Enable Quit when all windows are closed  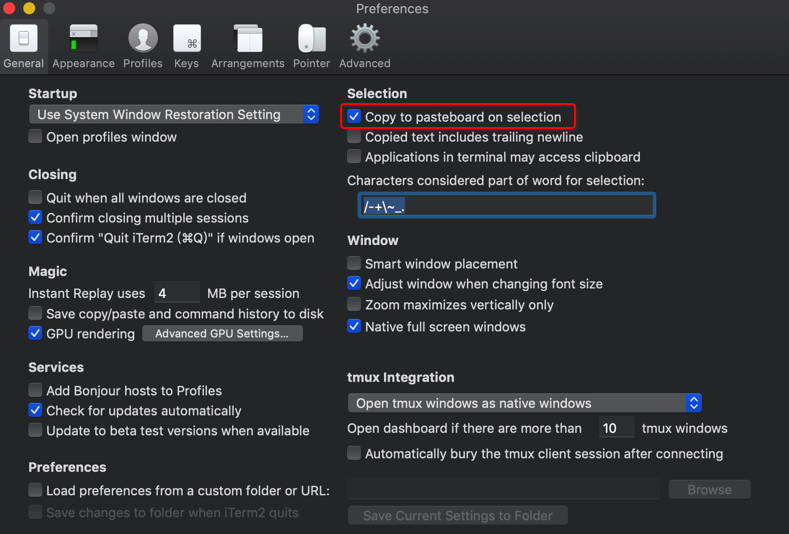pyautogui.click(x=36, y=198)
